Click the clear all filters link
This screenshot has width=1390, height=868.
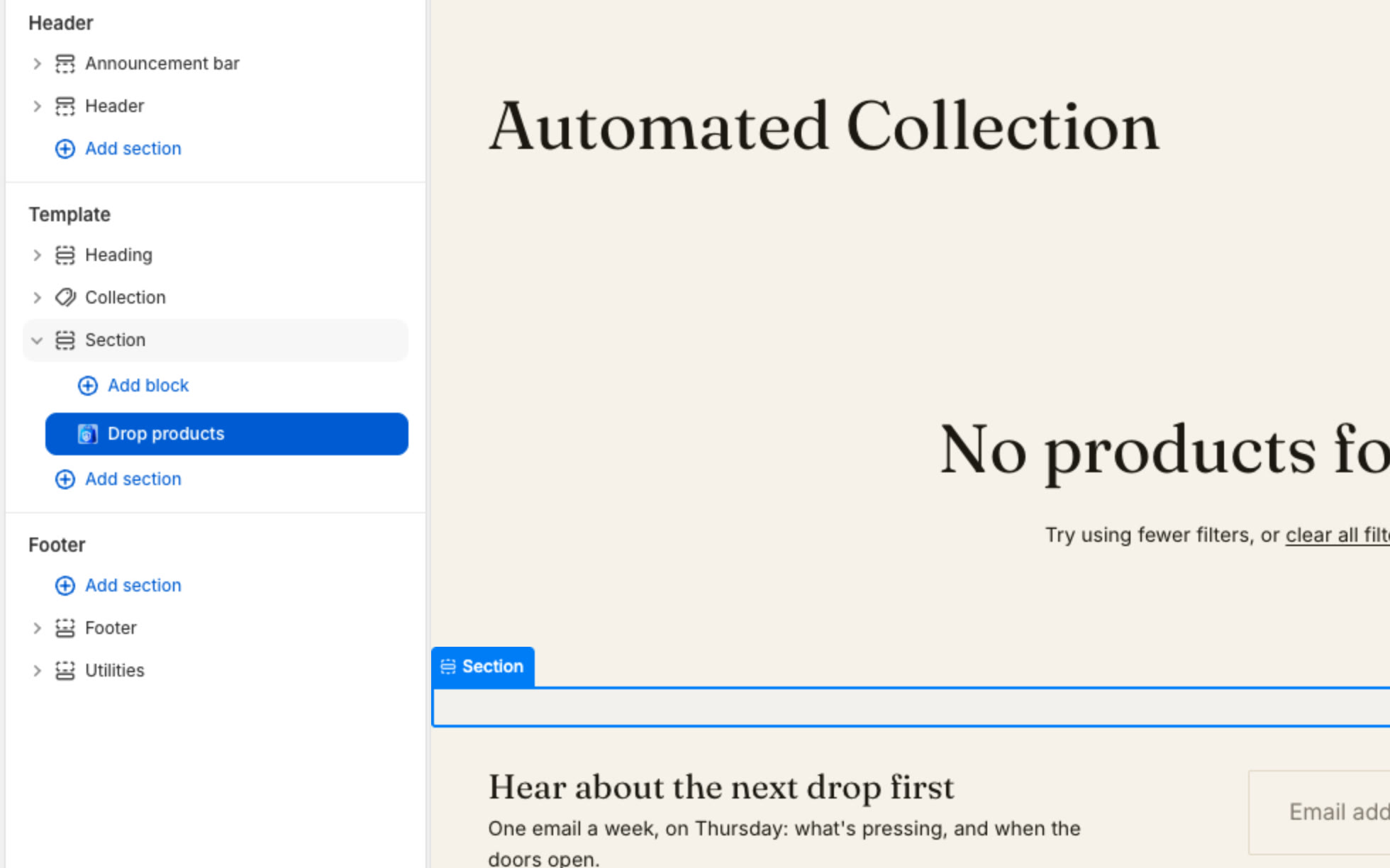coord(1338,535)
